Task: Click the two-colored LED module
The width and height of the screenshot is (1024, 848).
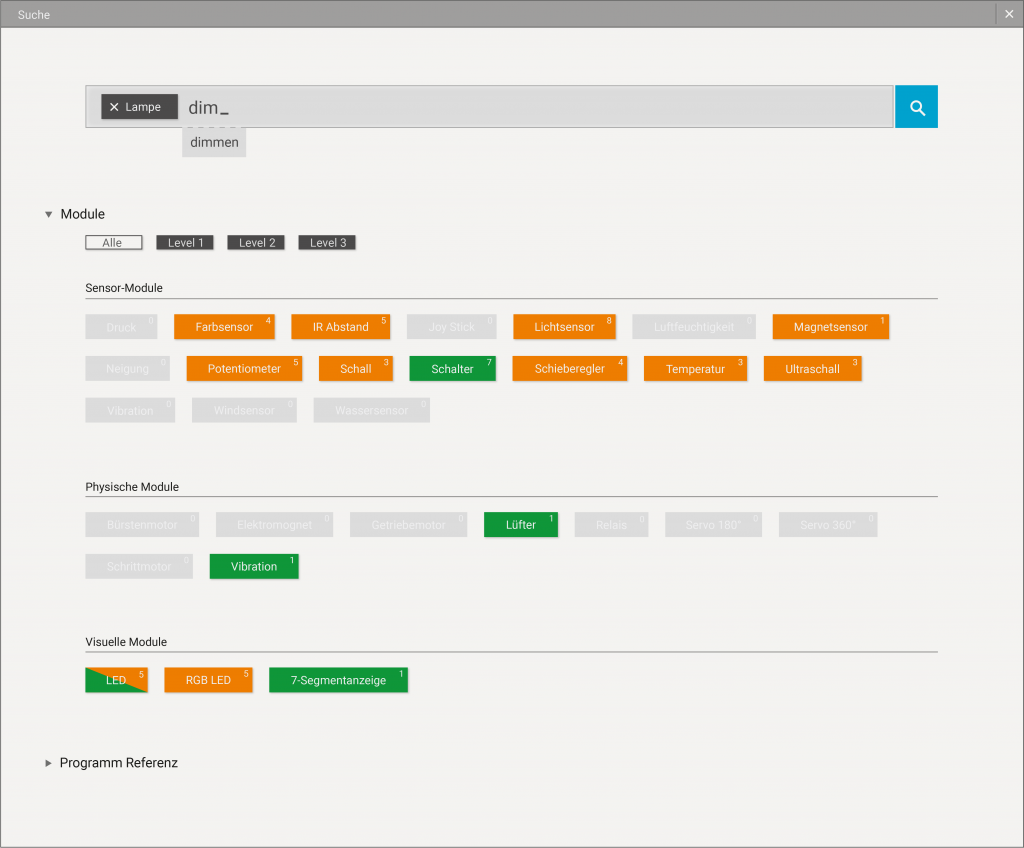Action: click(116, 680)
